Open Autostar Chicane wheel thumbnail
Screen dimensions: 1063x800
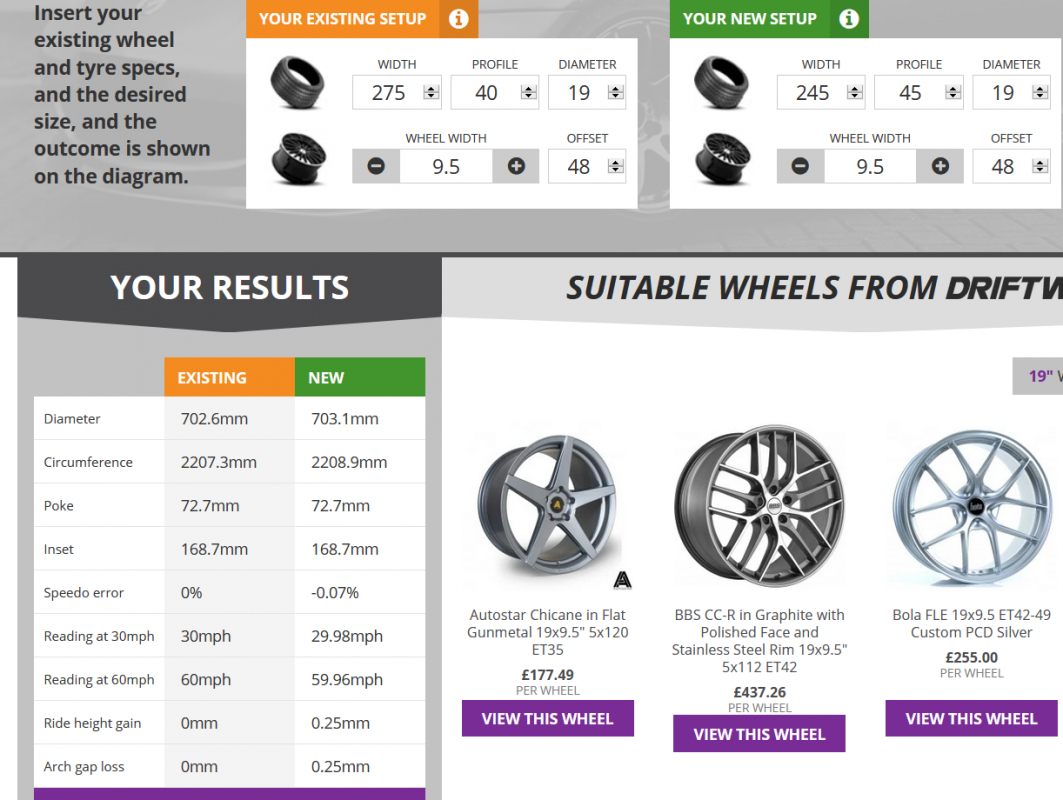click(x=548, y=505)
